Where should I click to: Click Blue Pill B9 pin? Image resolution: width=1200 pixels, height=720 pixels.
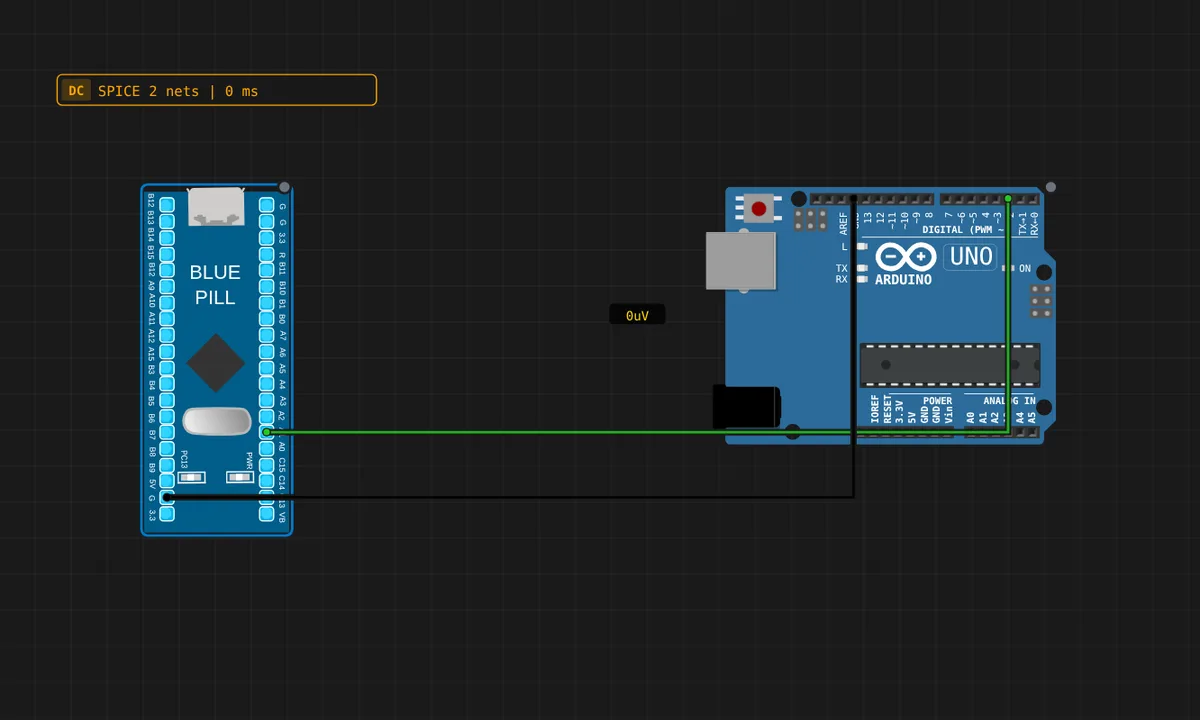point(167,463)
